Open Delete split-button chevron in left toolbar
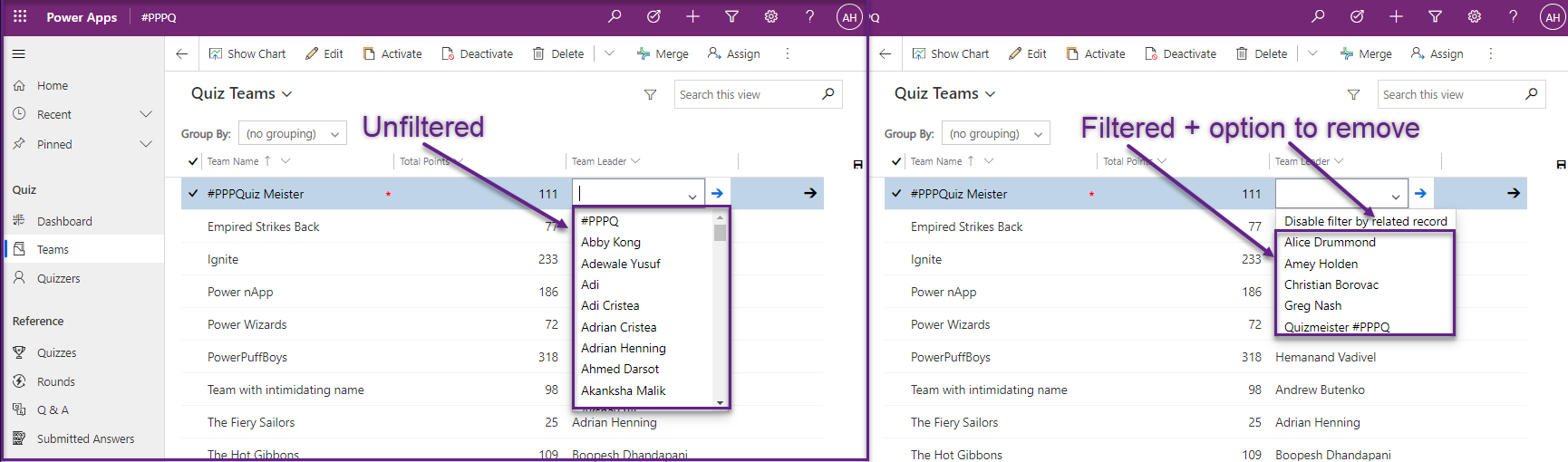 tap(609, 53)
